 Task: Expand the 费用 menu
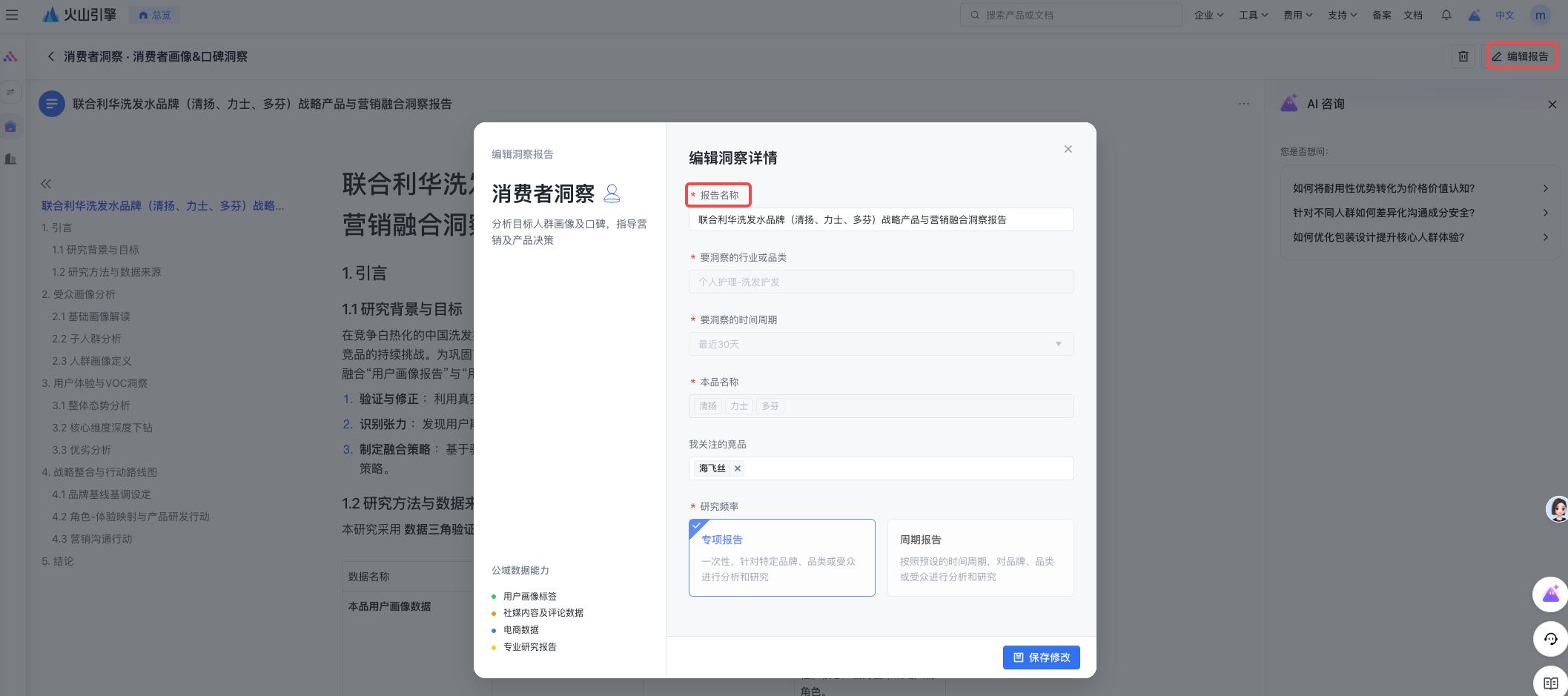(x=1297, y=15)
